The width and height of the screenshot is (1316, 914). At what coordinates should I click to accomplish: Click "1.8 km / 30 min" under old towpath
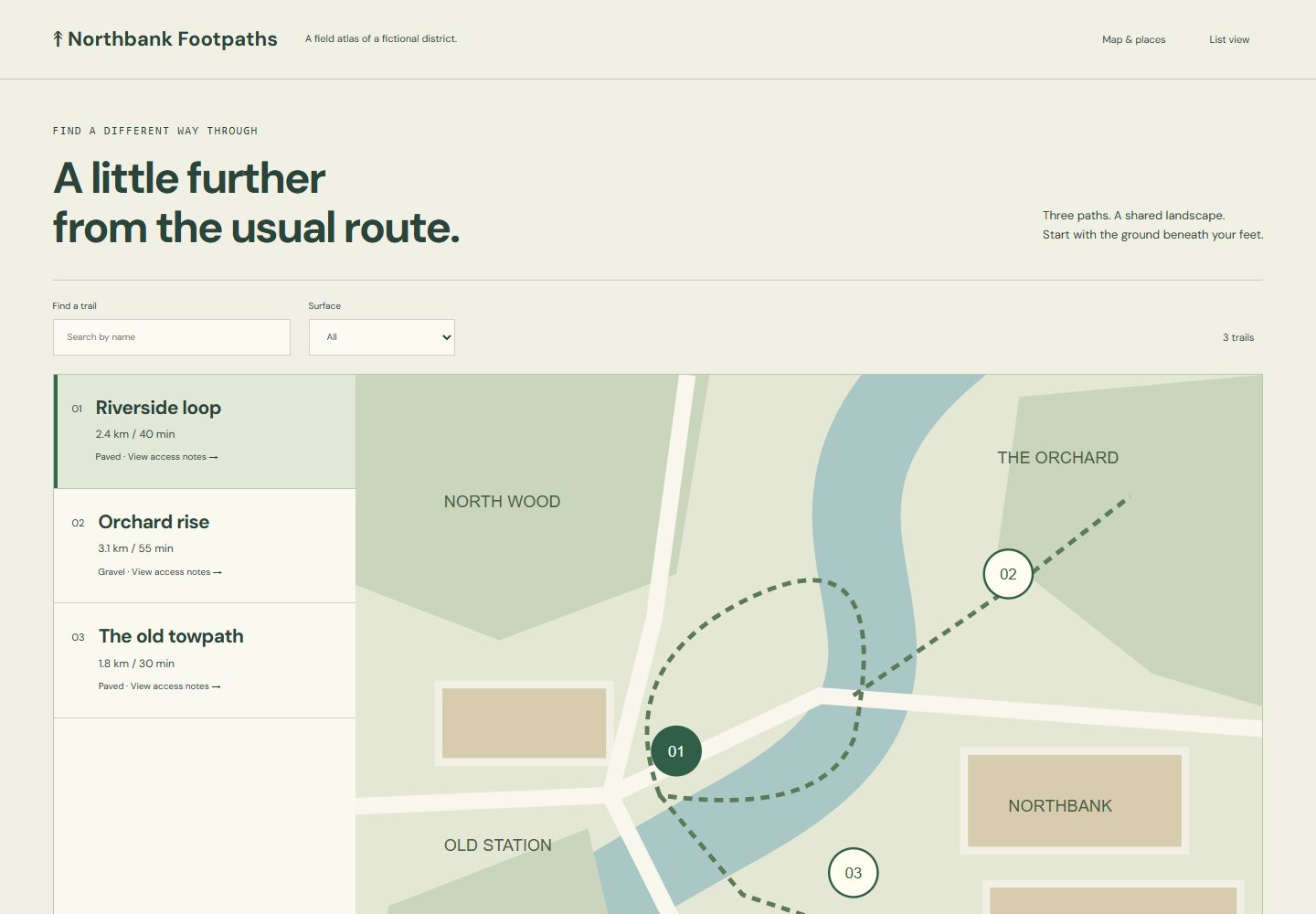pyautogui.click(x=136, y=664)
